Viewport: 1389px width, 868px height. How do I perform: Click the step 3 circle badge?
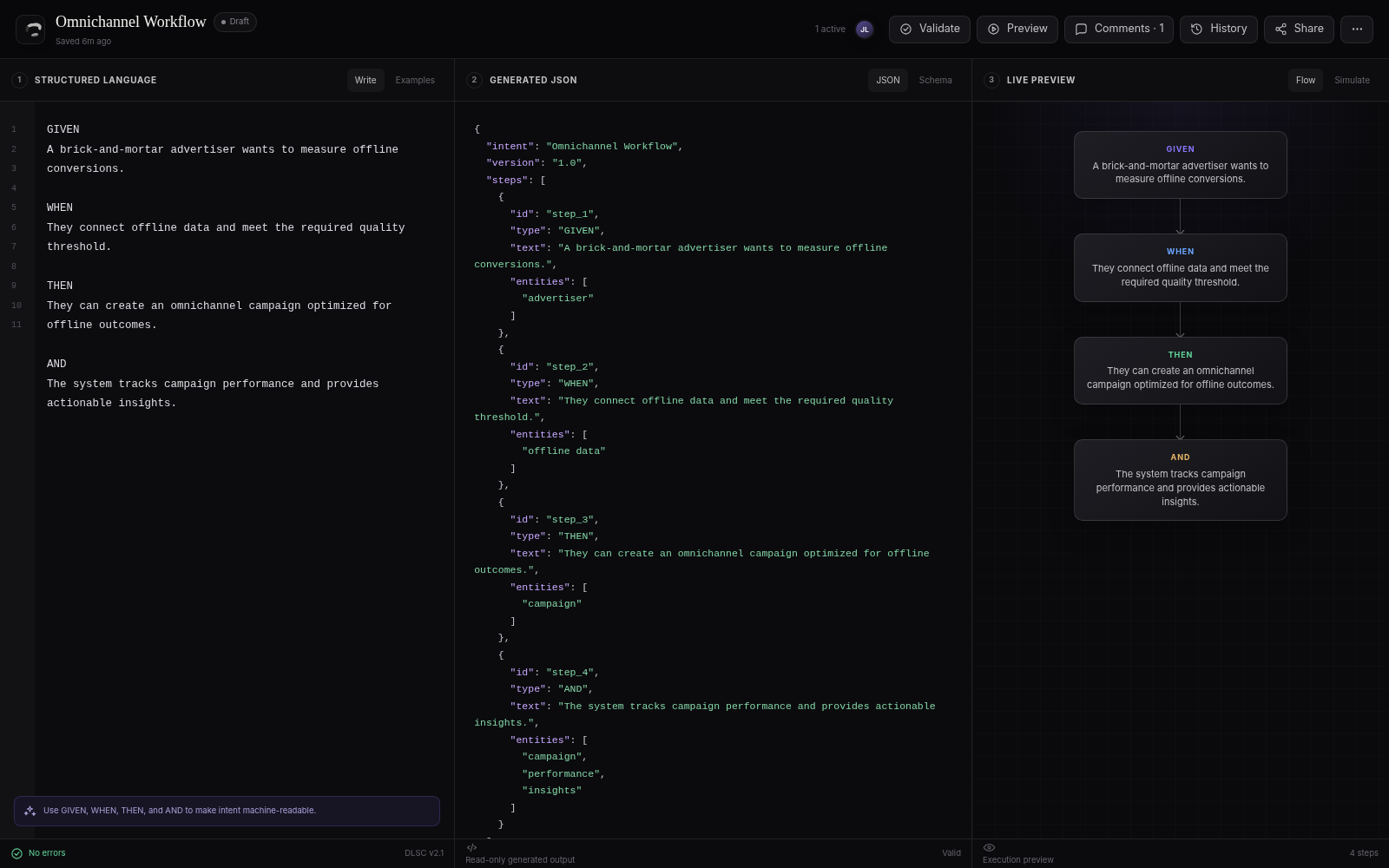pos(991,80)
